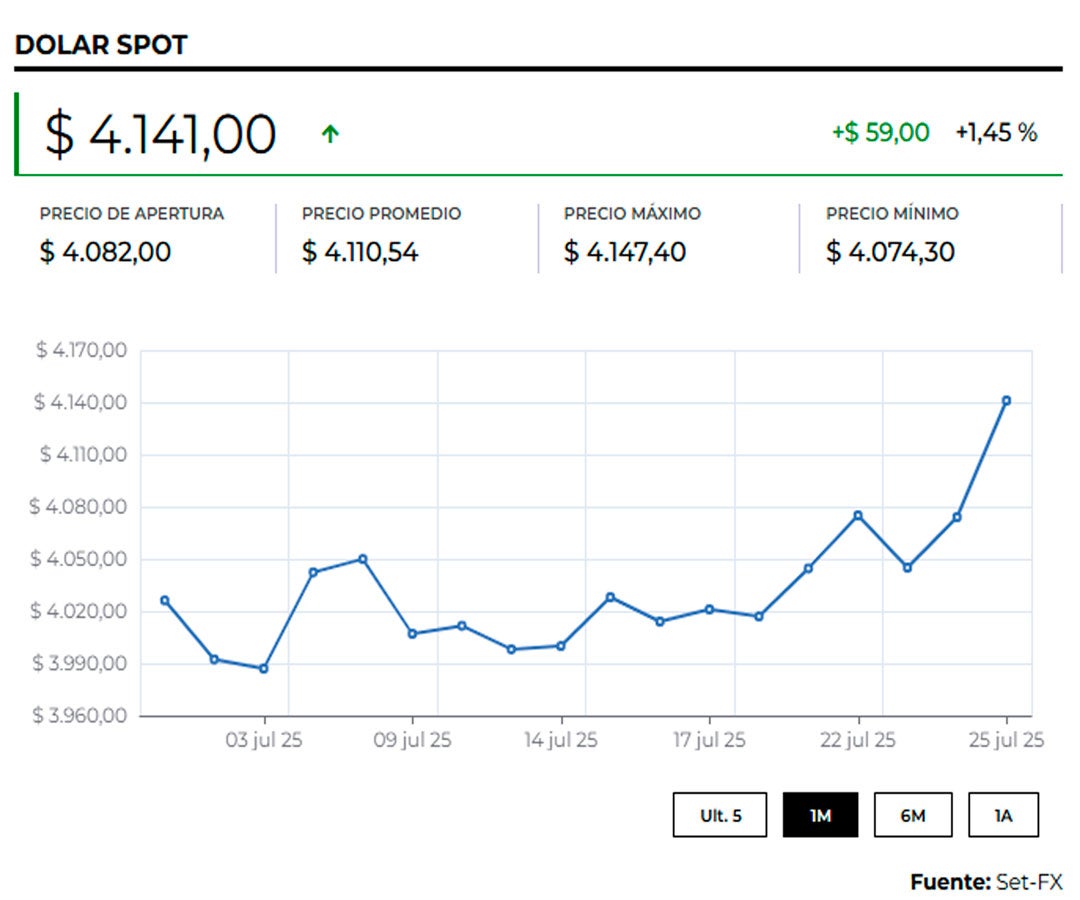Select the 1A yearly range button

click(x=1003, y=815)
